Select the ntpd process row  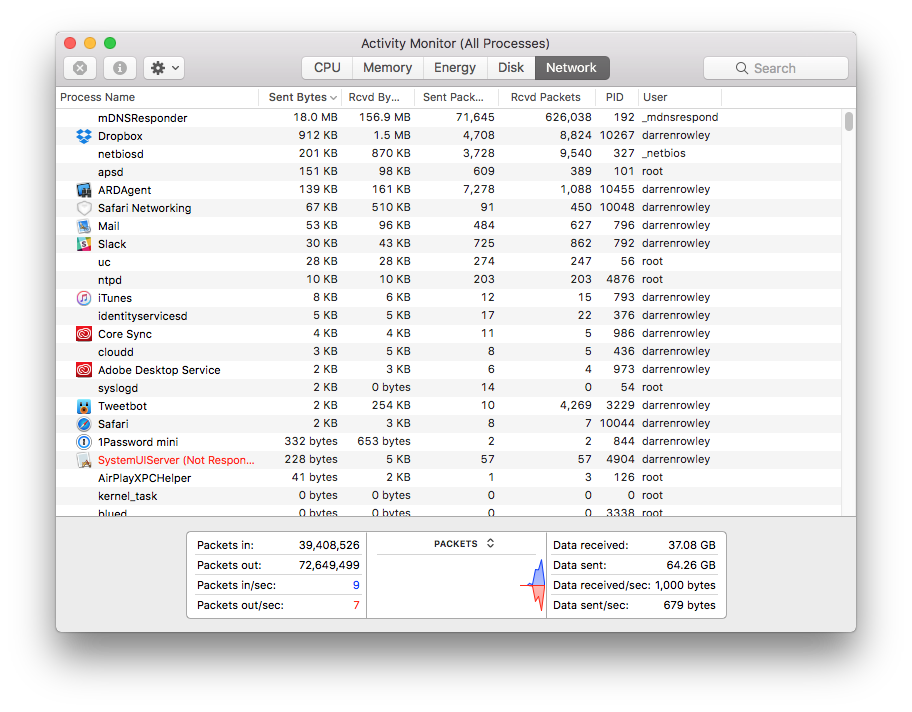[448, 280]
